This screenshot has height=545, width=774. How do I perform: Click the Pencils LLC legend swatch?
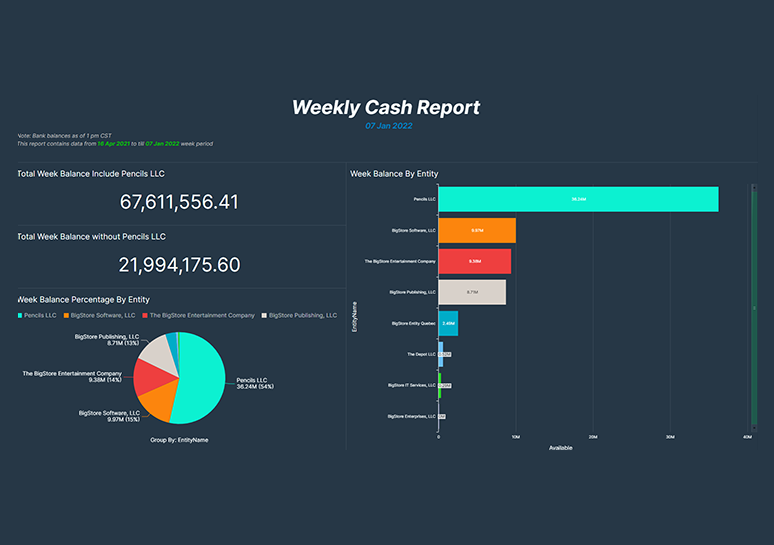(20, 315)
